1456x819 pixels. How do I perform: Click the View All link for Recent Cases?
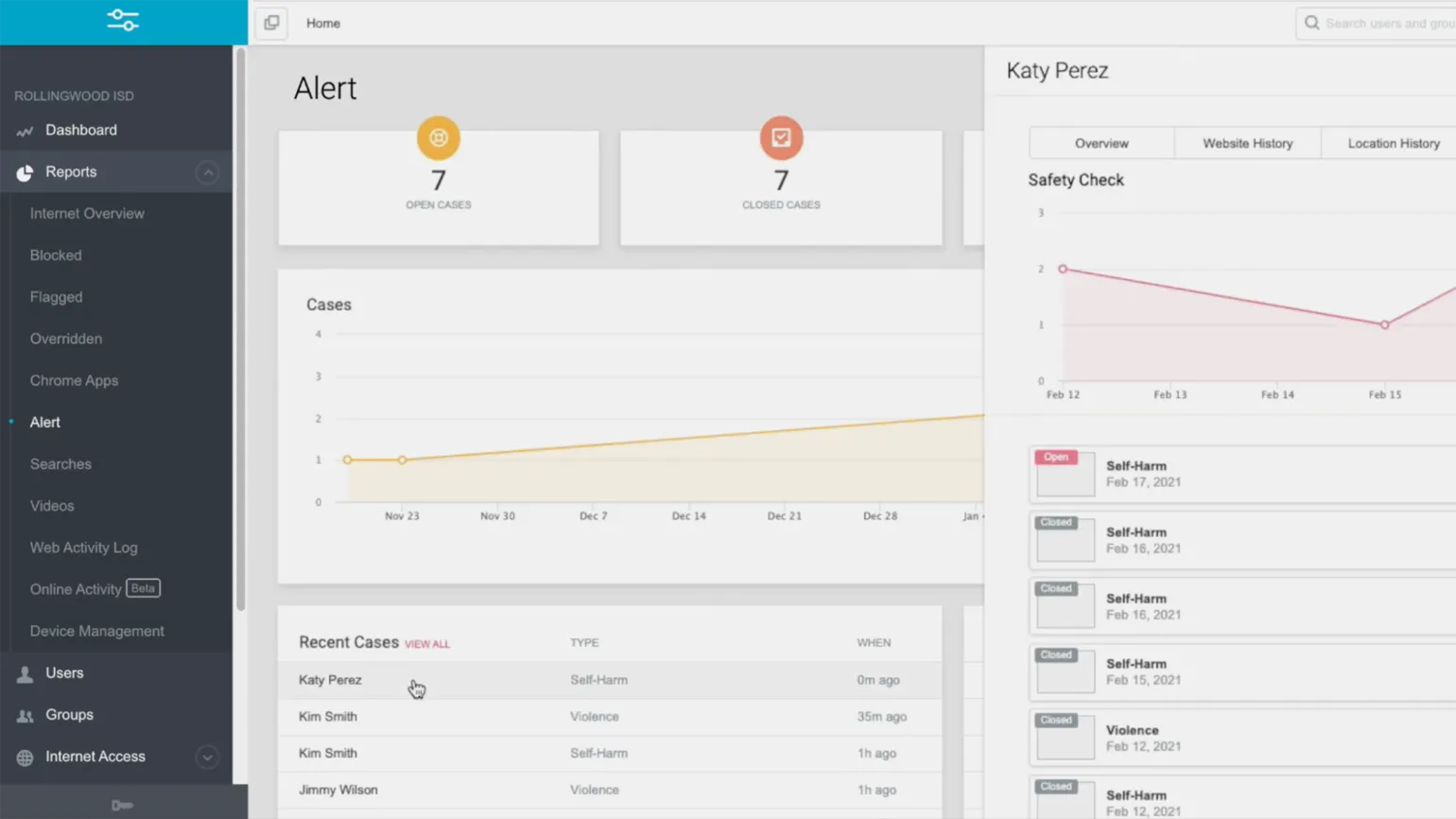click(427, 644)
